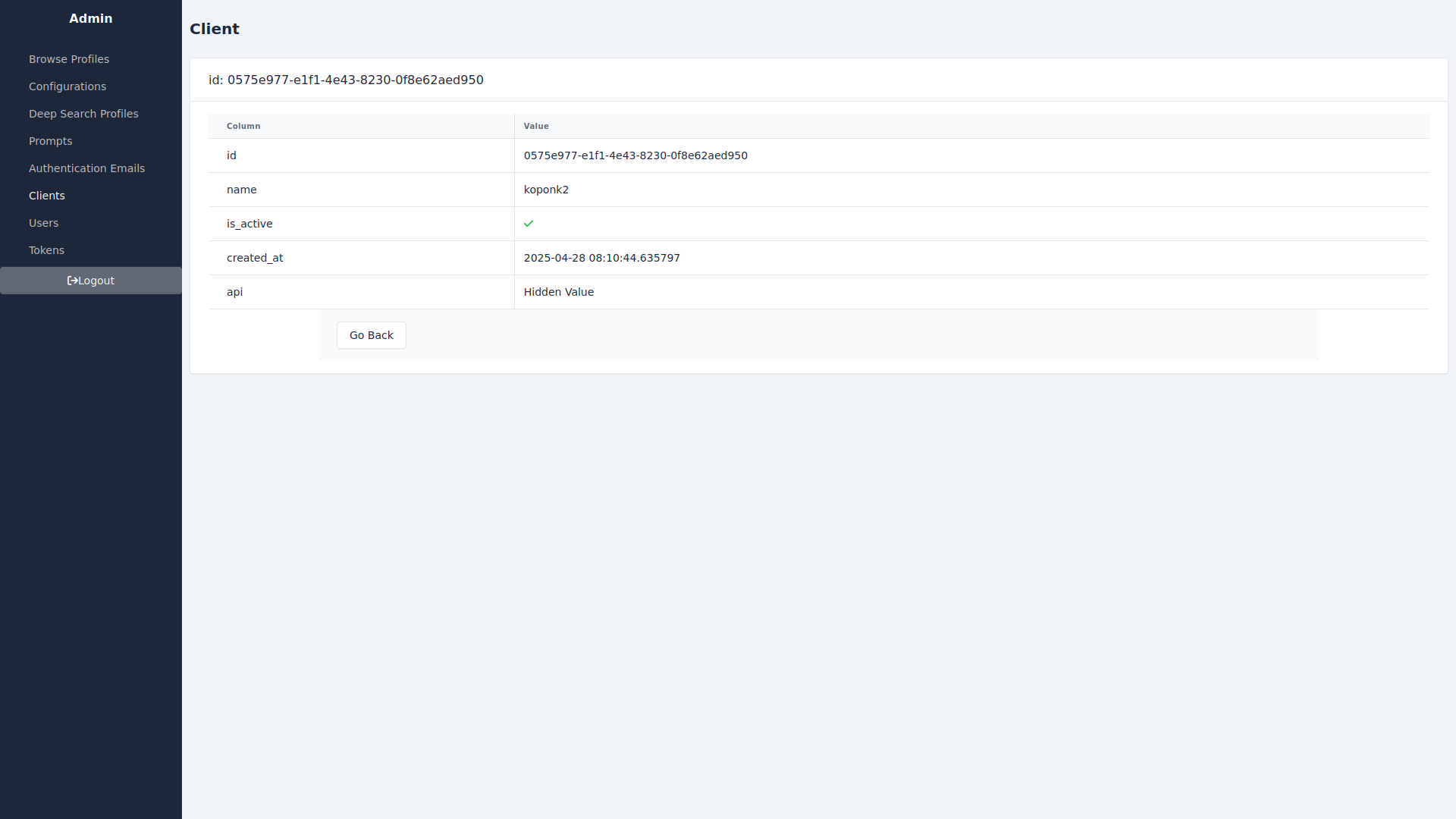Viewport: 1456px width, 819px height.
Task: Click the Value table header
Action: point(536,126)
